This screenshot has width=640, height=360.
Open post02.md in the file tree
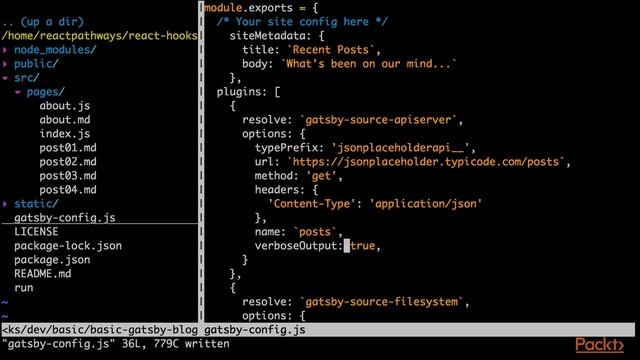(68, 162)
